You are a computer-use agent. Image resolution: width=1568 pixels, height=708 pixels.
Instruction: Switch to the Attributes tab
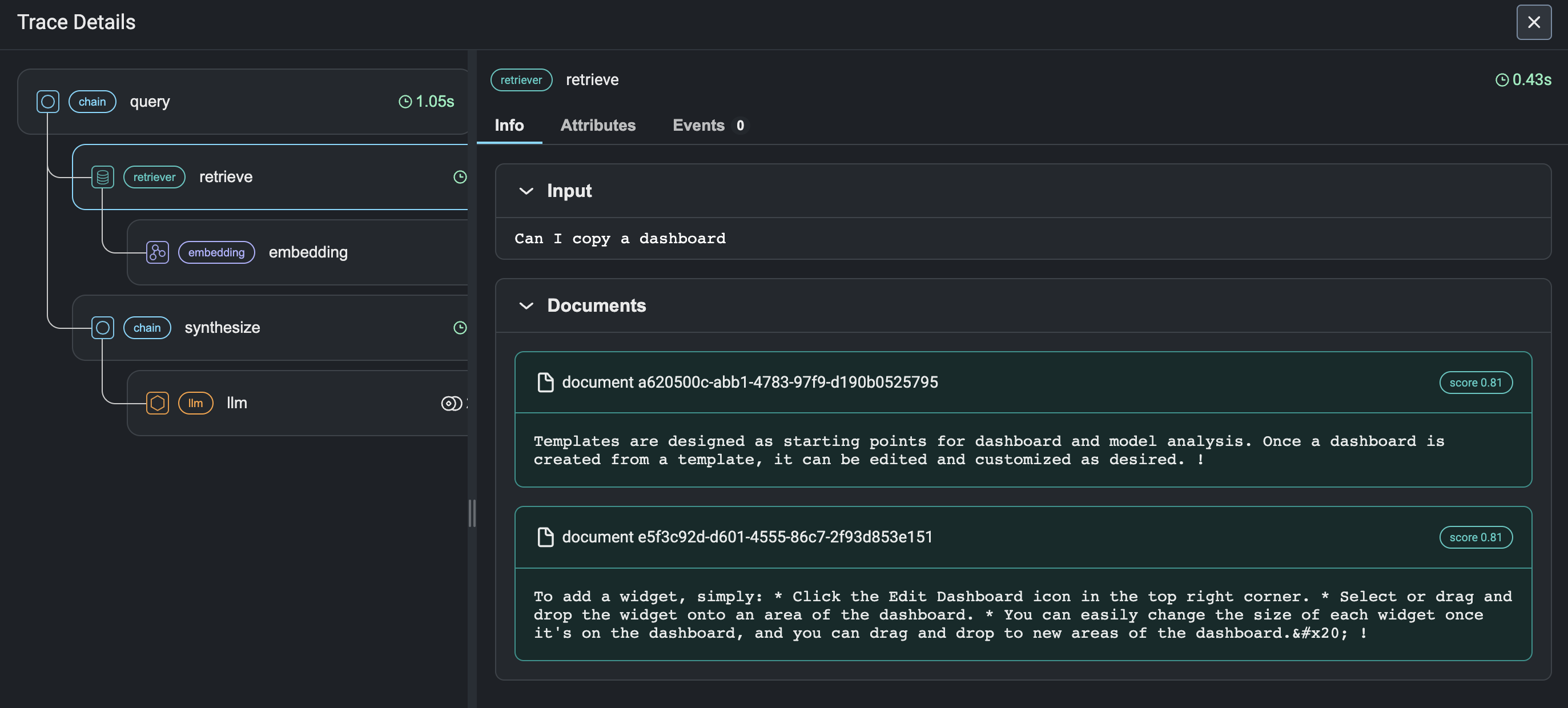[x=598, y=126]
